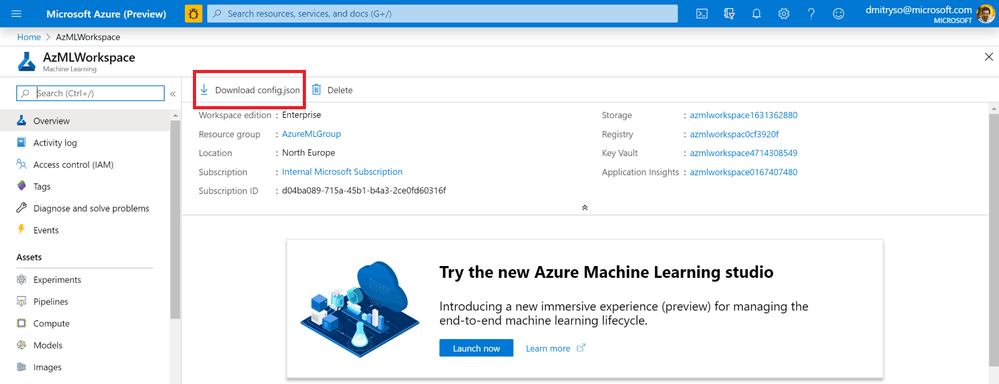Open the help question mark icon
The height and width of the screenshot is (384, 999).
(811, 13)
